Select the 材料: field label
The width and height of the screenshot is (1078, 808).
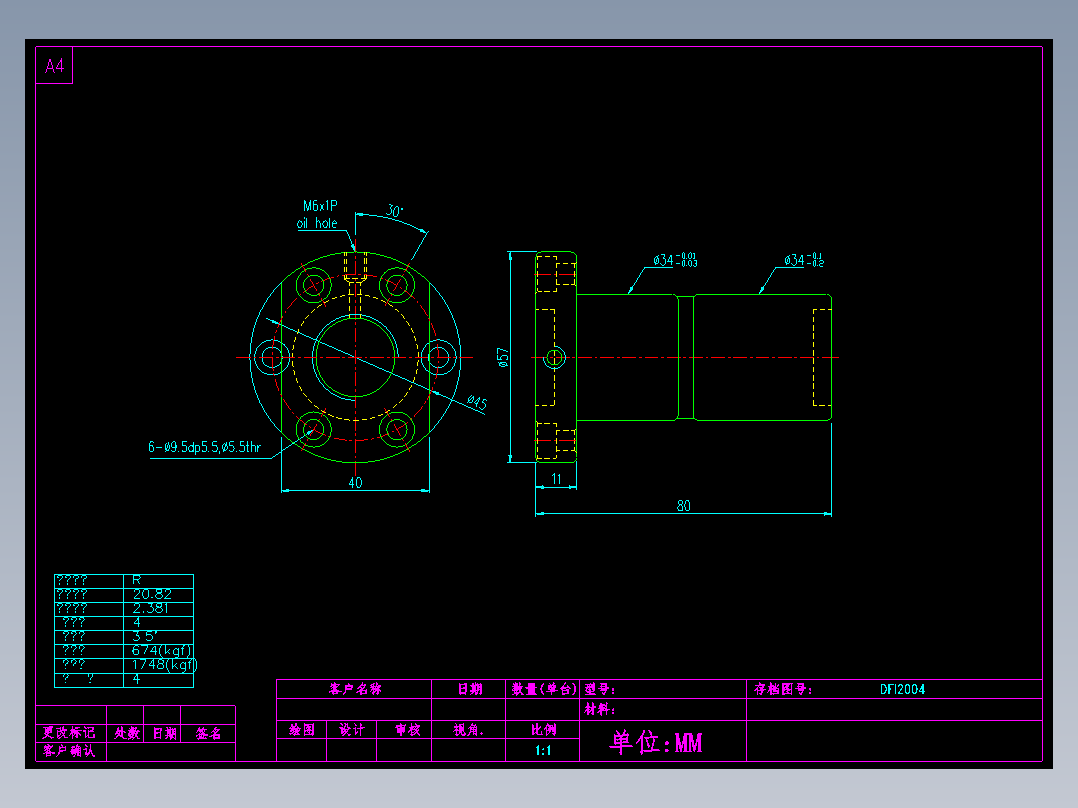coord(600,710)
